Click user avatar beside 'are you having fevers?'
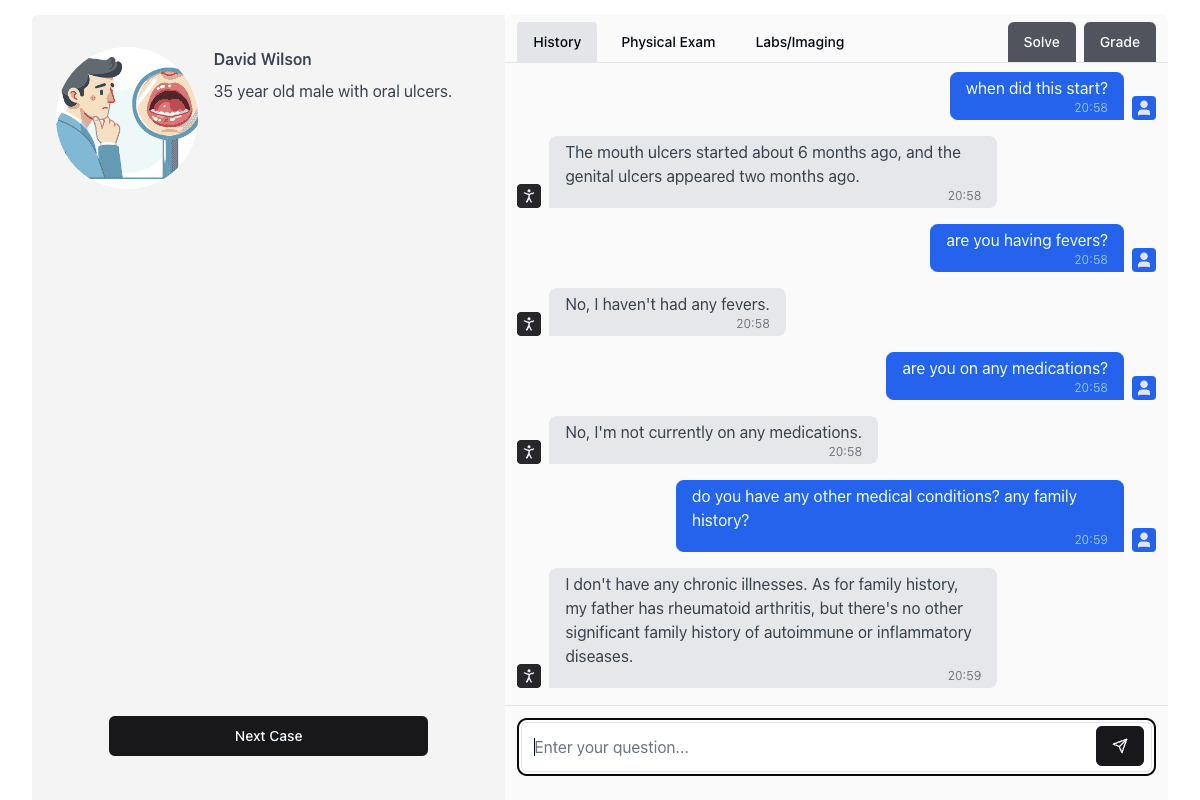 tap(1144, 260)
